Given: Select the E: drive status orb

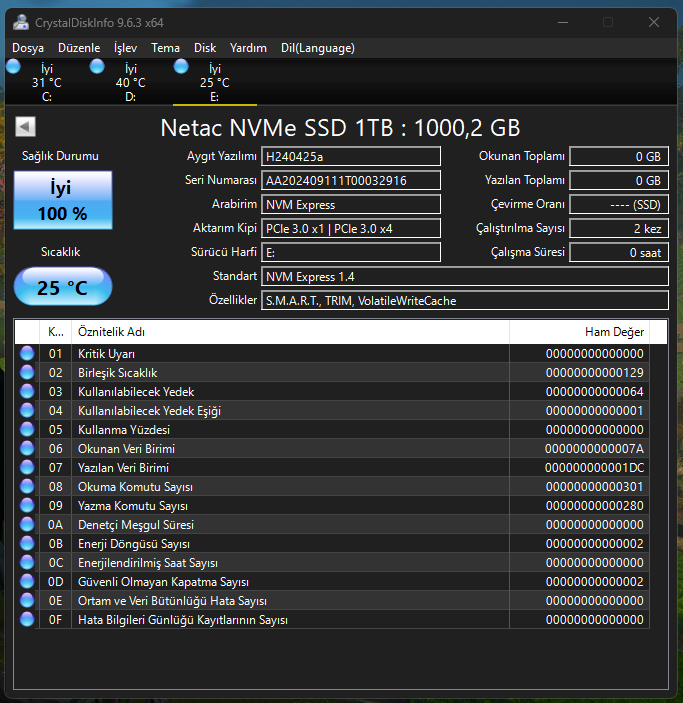Looking at the screenshot, I should point(181,66).
